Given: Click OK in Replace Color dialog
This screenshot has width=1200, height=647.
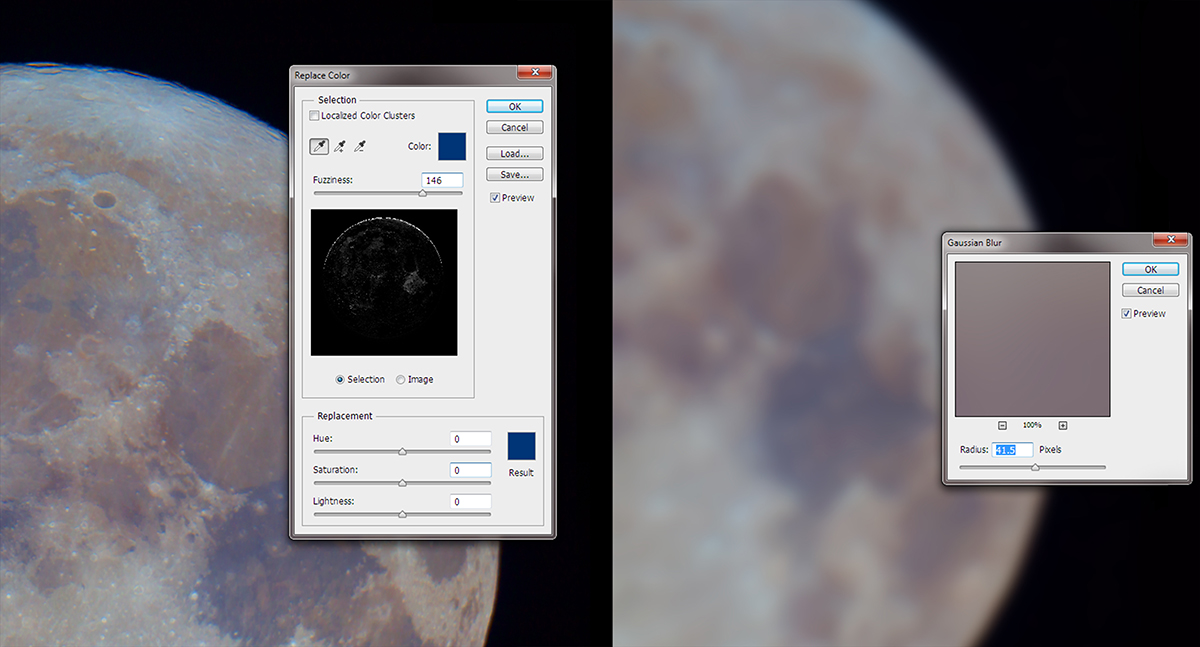Looking at the screenshot, I should (515, 106).
